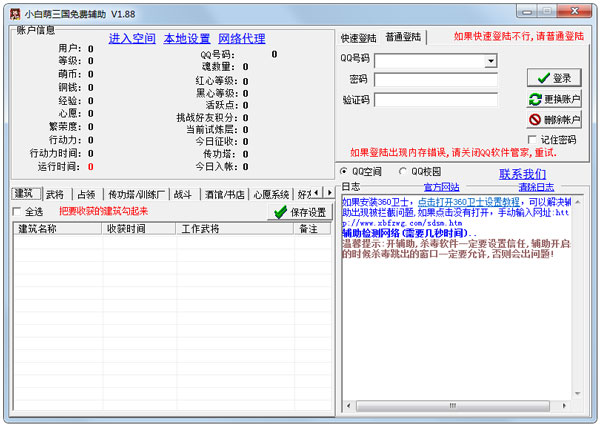600x426 pixels.
Task: Sort by 建筑名称 column header
Action: [57, 229]
